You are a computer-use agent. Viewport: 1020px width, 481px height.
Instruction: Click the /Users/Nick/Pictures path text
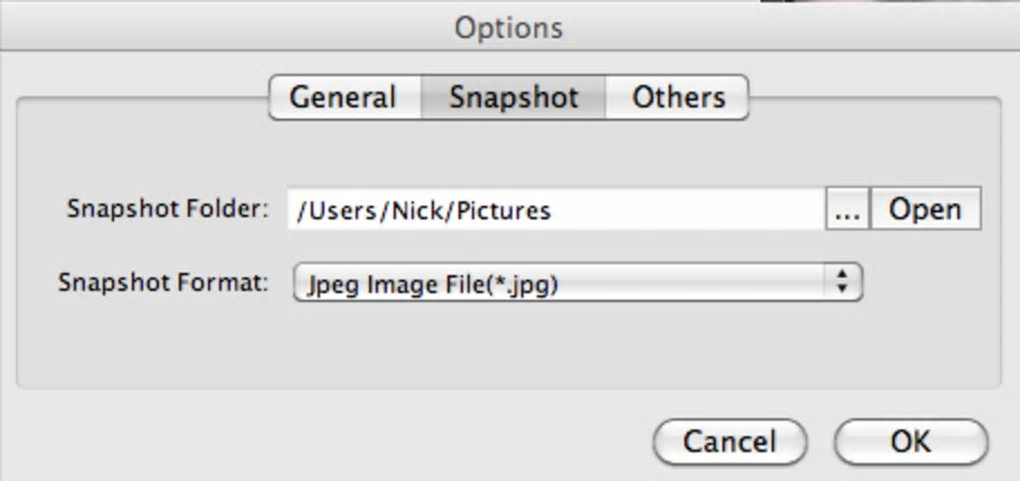click(x=423, y=211)
